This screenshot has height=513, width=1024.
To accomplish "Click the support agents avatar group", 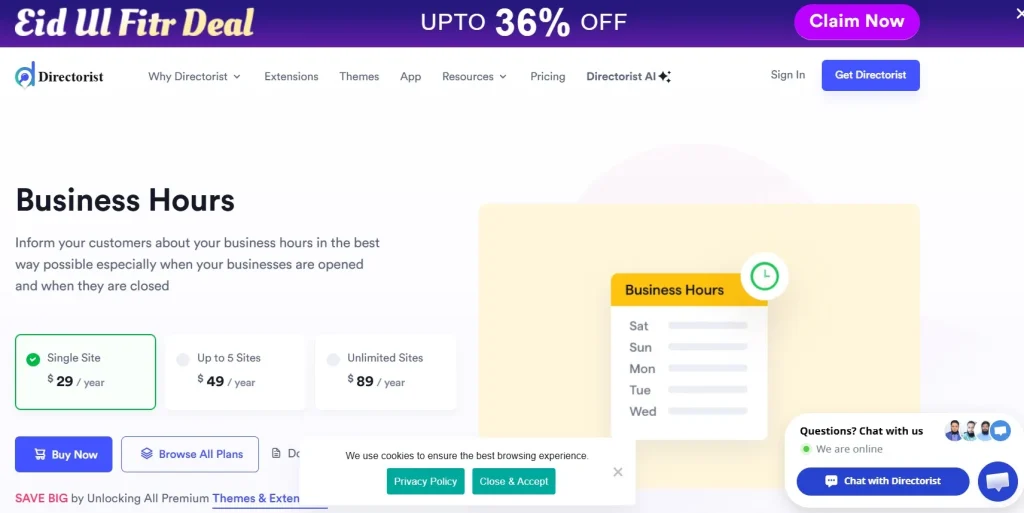I will (977, 431).
